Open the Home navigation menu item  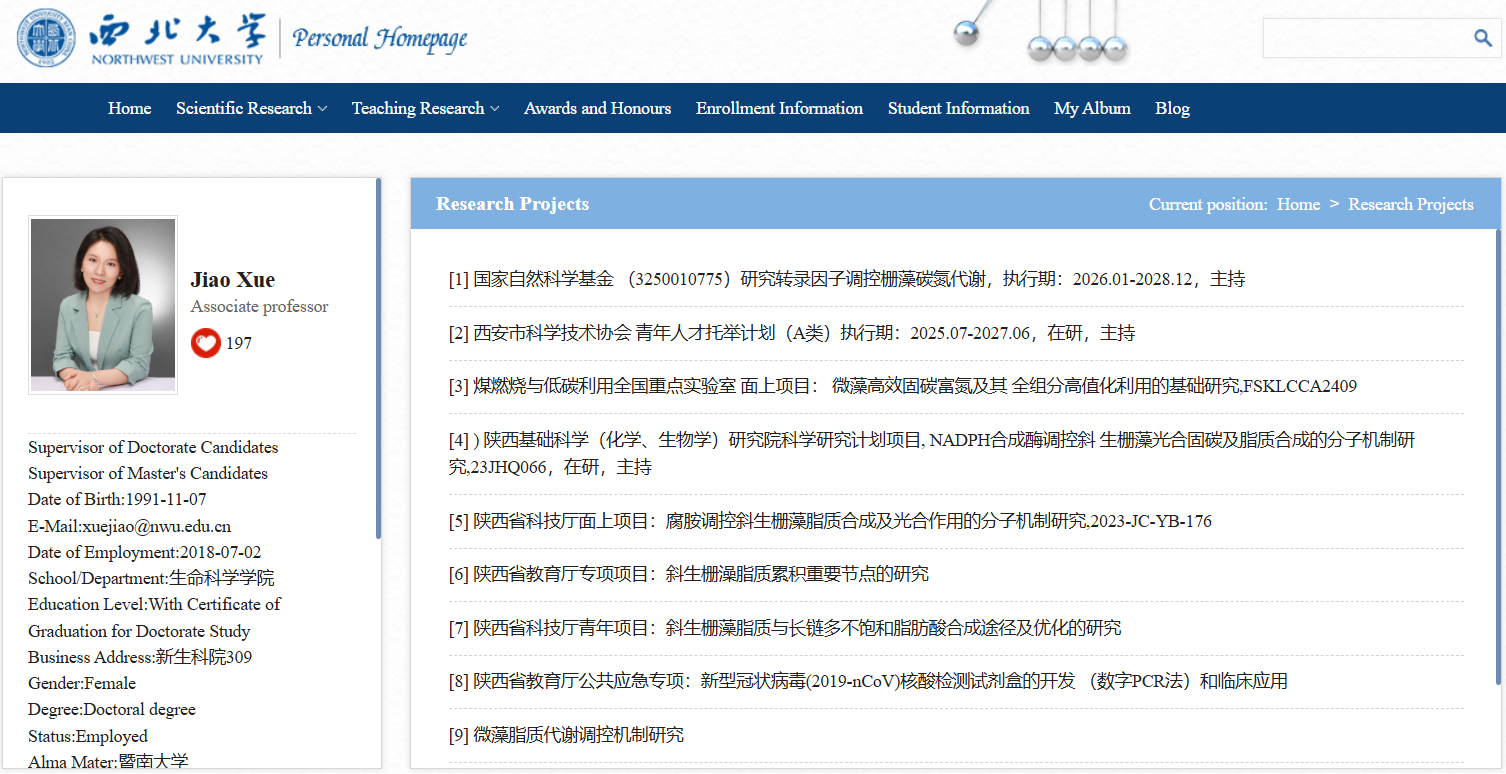point(130,108)
